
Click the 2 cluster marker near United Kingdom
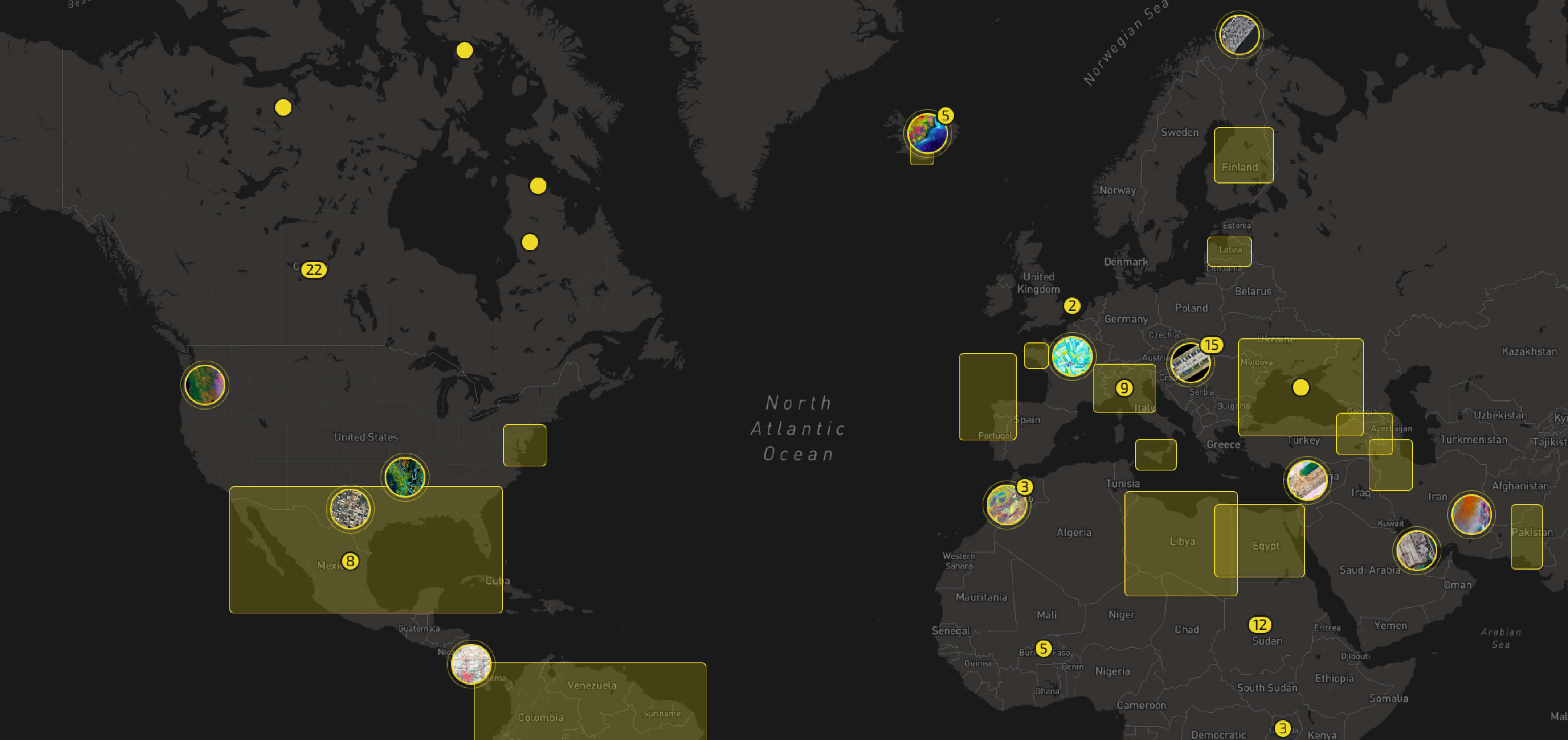pyautogui.click(x=1072, y=305)
